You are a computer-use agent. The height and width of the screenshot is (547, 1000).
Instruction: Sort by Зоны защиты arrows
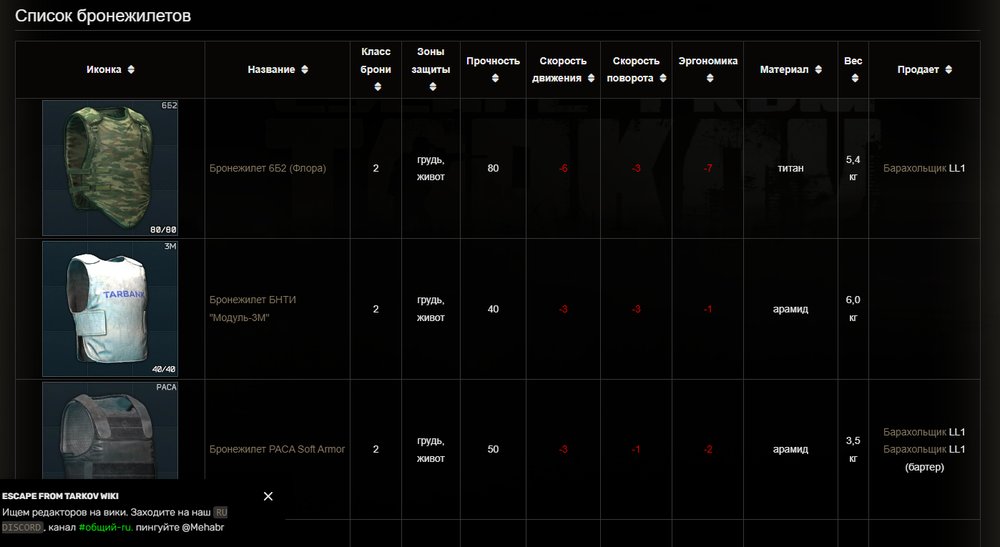click(432, 87)
